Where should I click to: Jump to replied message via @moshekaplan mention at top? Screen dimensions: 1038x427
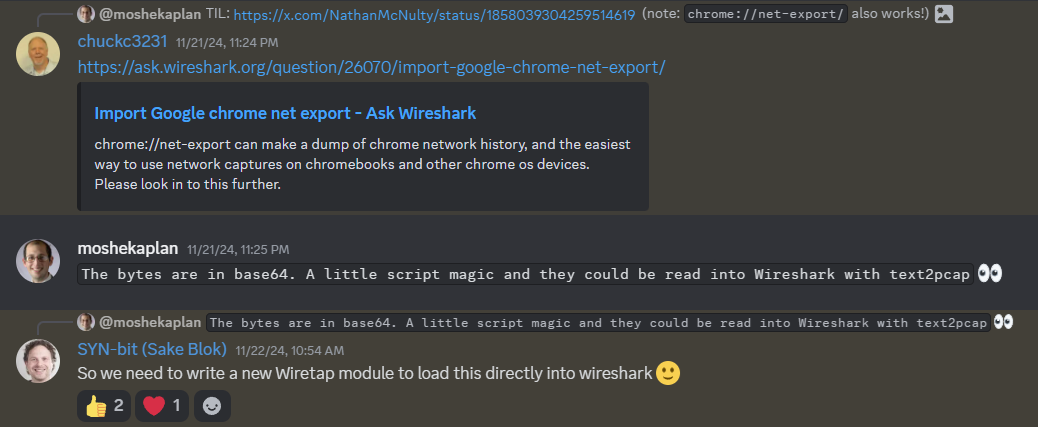coord(150,14)
